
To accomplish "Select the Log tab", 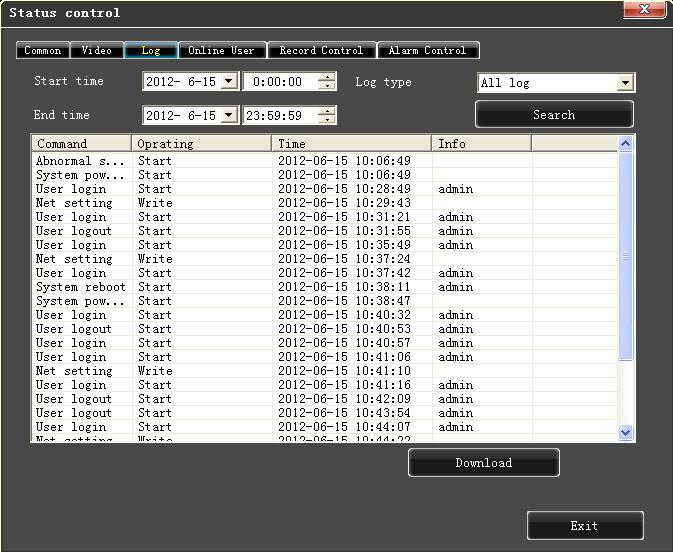I will 151,50.
